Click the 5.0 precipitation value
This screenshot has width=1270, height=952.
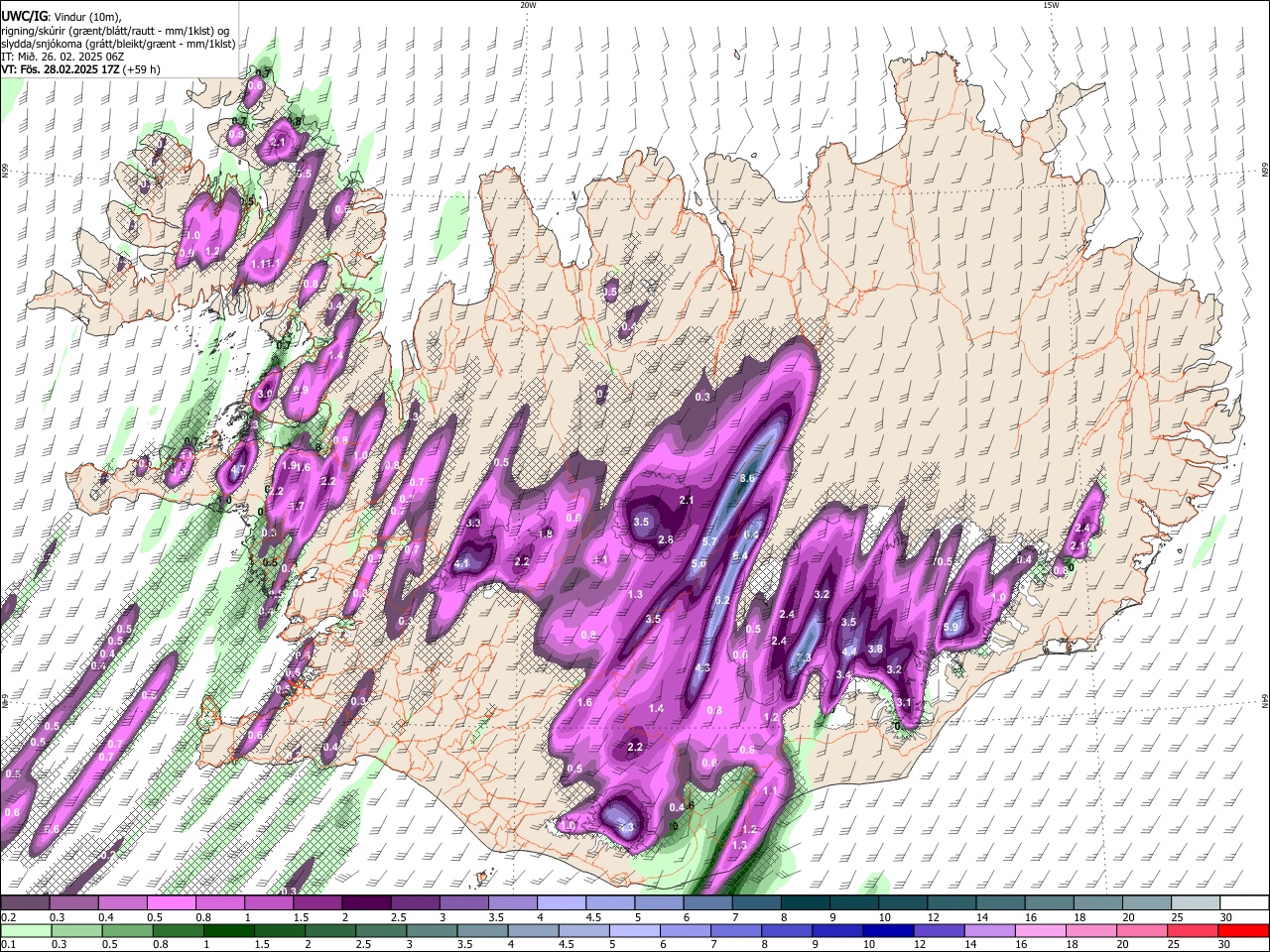click(x=698, y=563)
